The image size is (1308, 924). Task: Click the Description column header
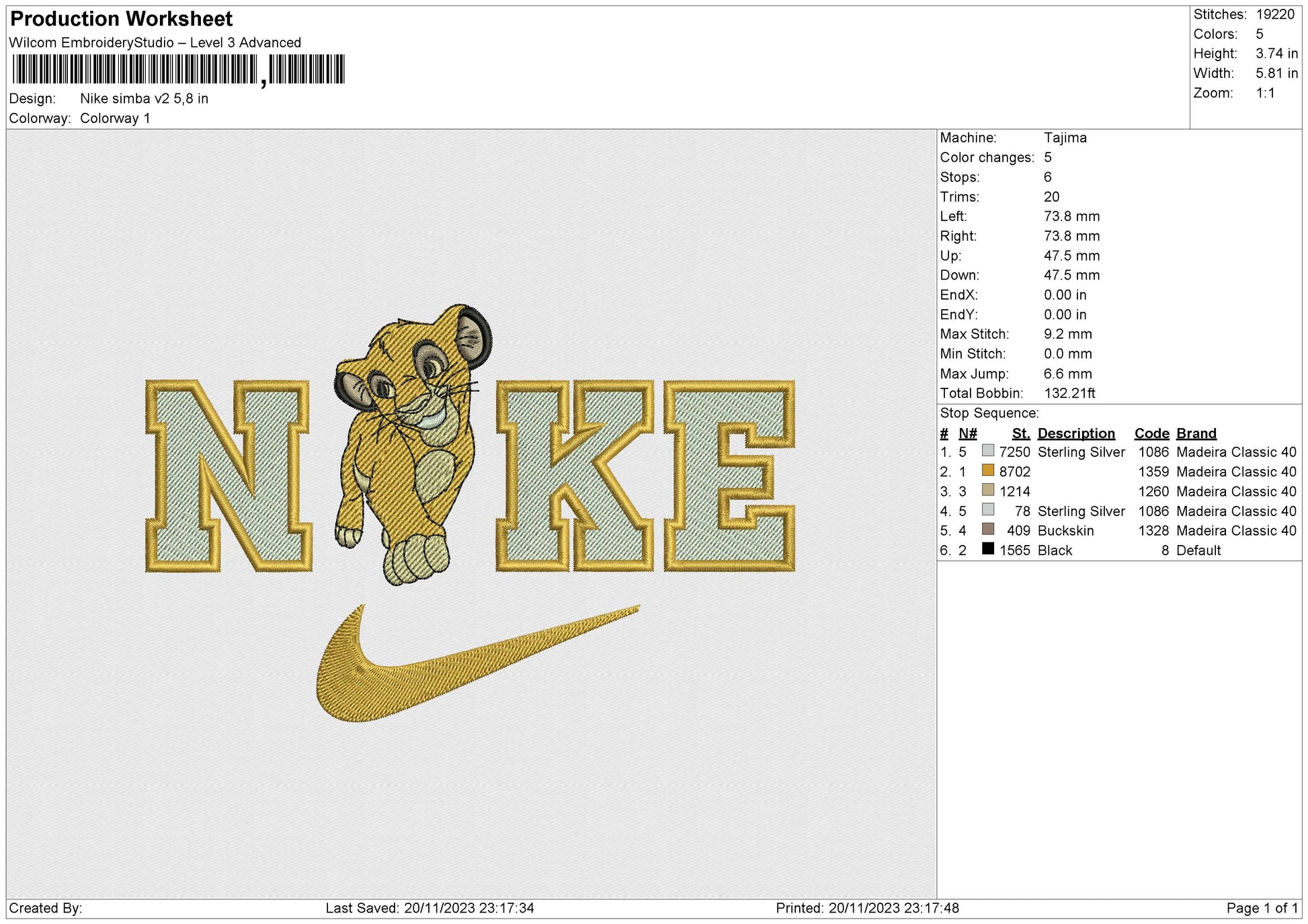[1076, 433]
